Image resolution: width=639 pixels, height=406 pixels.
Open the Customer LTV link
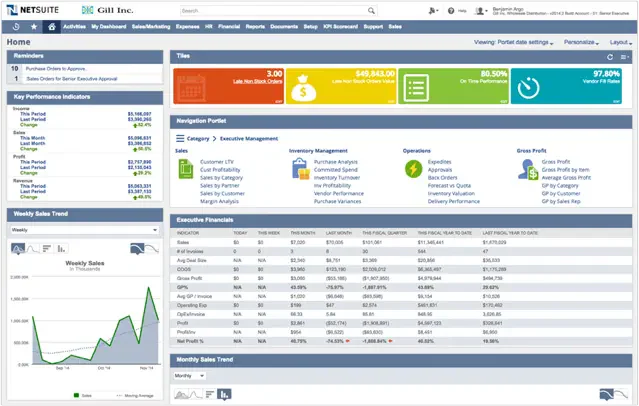click(217, 162)
